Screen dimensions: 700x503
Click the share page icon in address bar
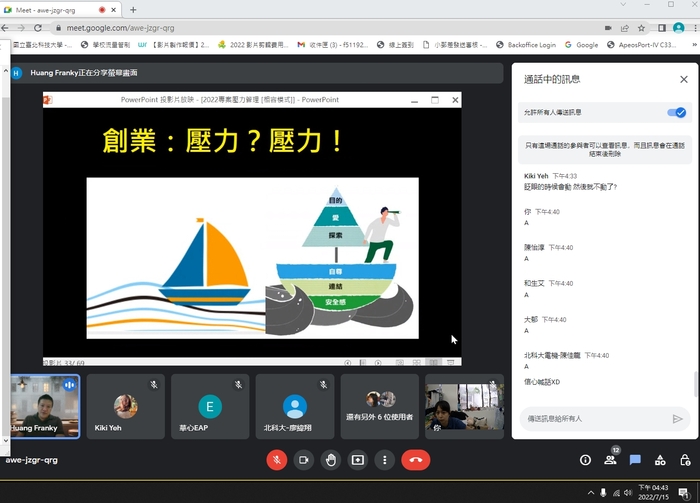click(x=625, y=28)
